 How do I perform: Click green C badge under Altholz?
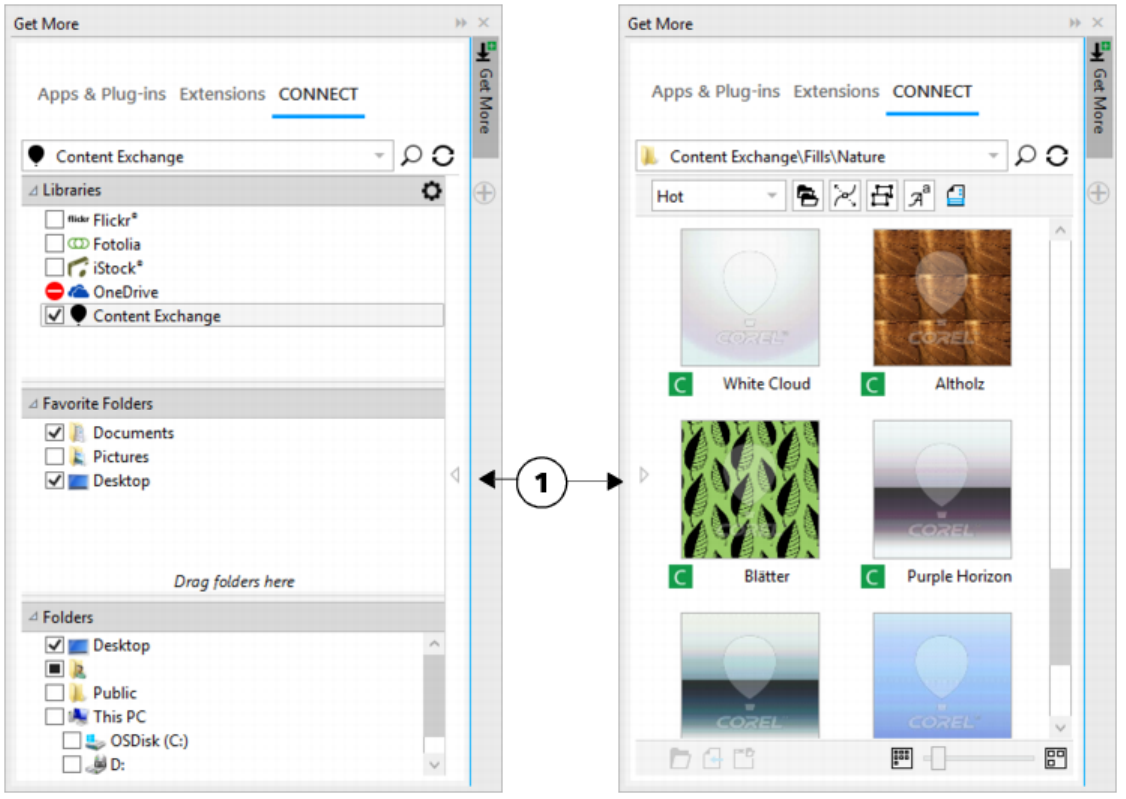click(873, 385)
